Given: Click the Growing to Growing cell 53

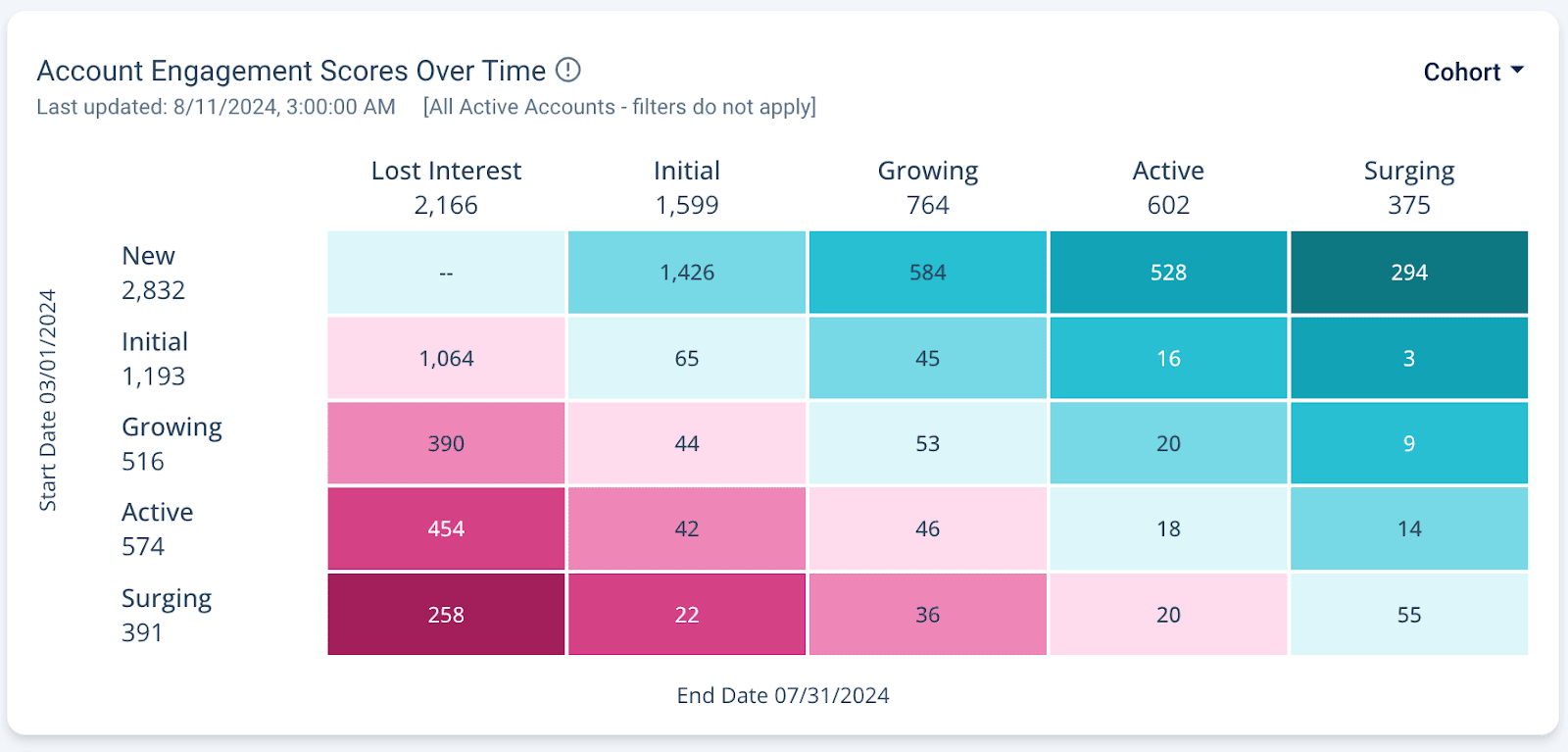Looking at the screenshot, I should (x=927, y=444).
